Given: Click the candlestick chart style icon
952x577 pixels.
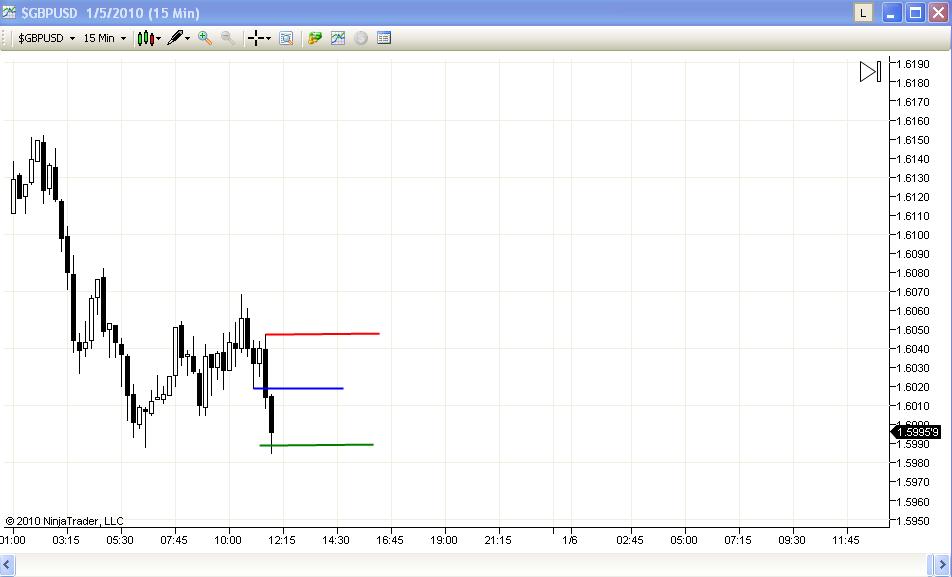Looking at the screenshot, I should click(x=145, y=38).
